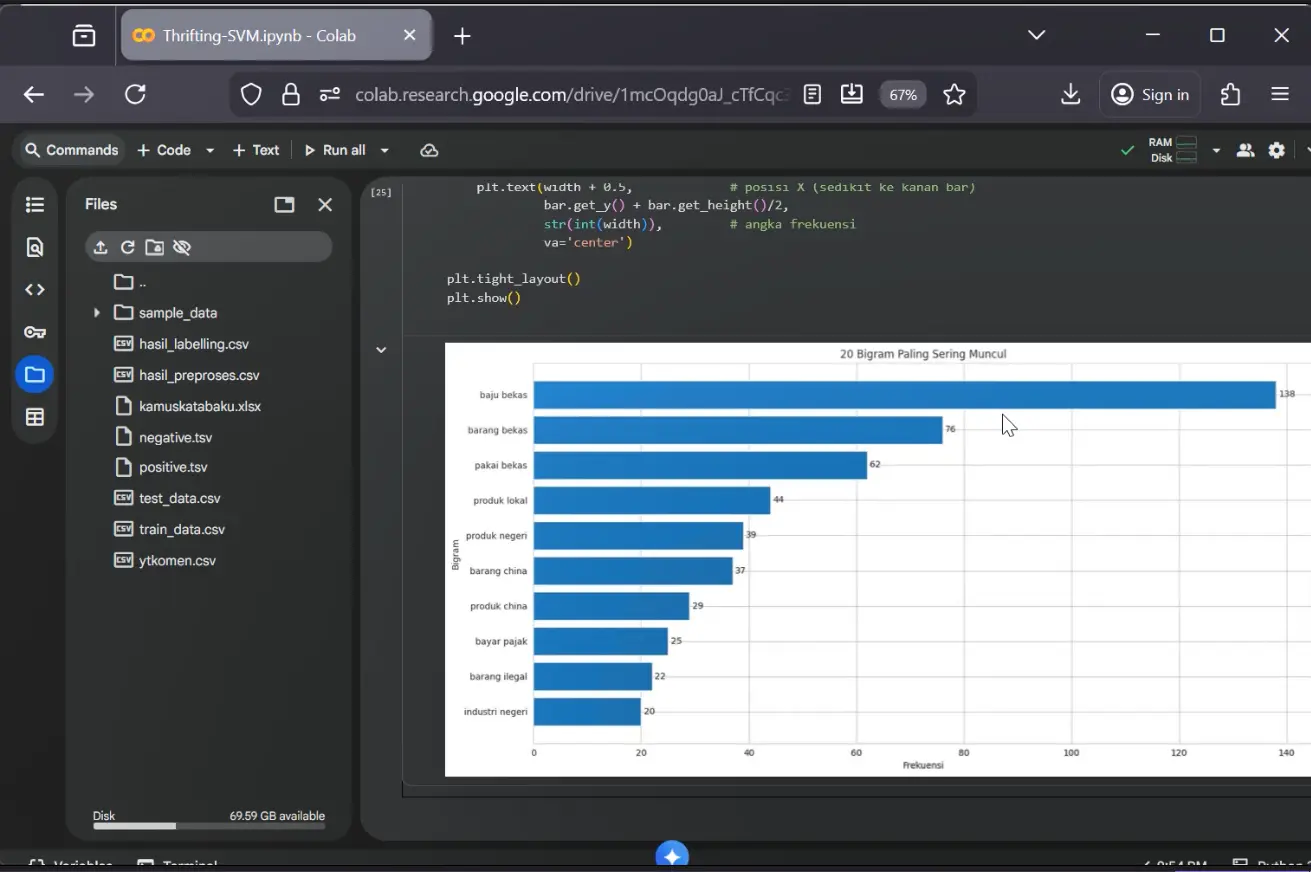Toggle display of hidden files
The height and width of the screenshot is (872, 1311).
pyautogui.click(x=182, y=247)
